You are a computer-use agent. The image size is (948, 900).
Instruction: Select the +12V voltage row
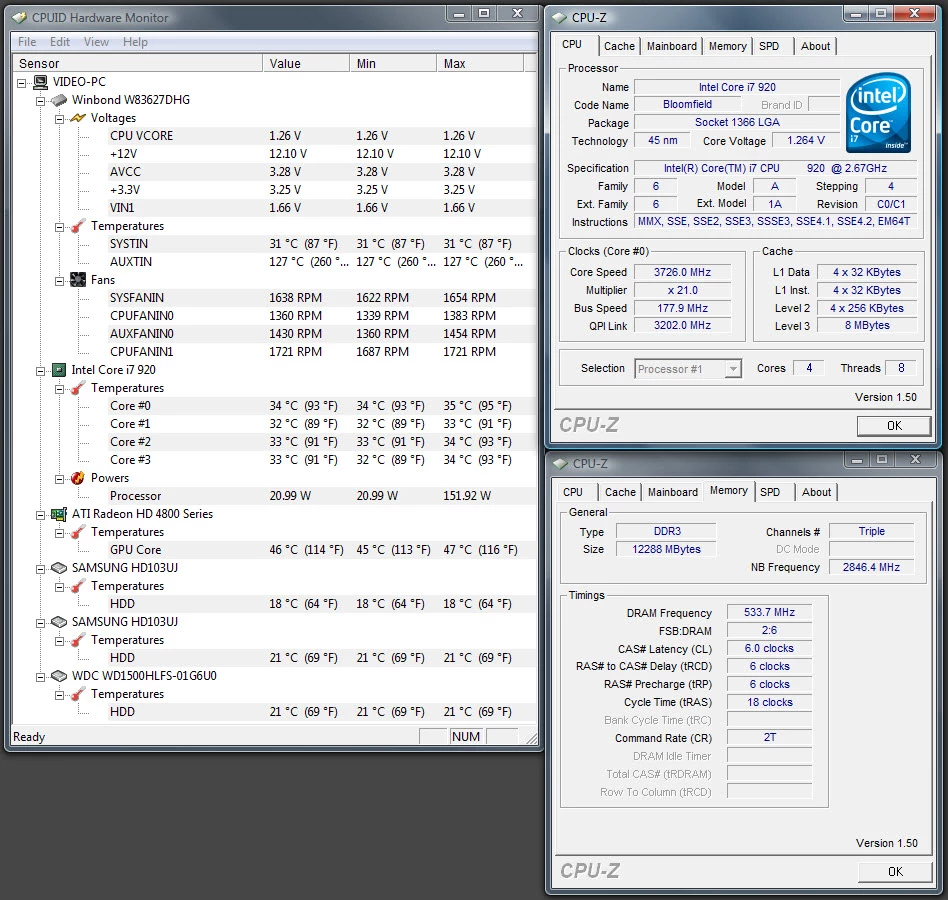(322, 154)
